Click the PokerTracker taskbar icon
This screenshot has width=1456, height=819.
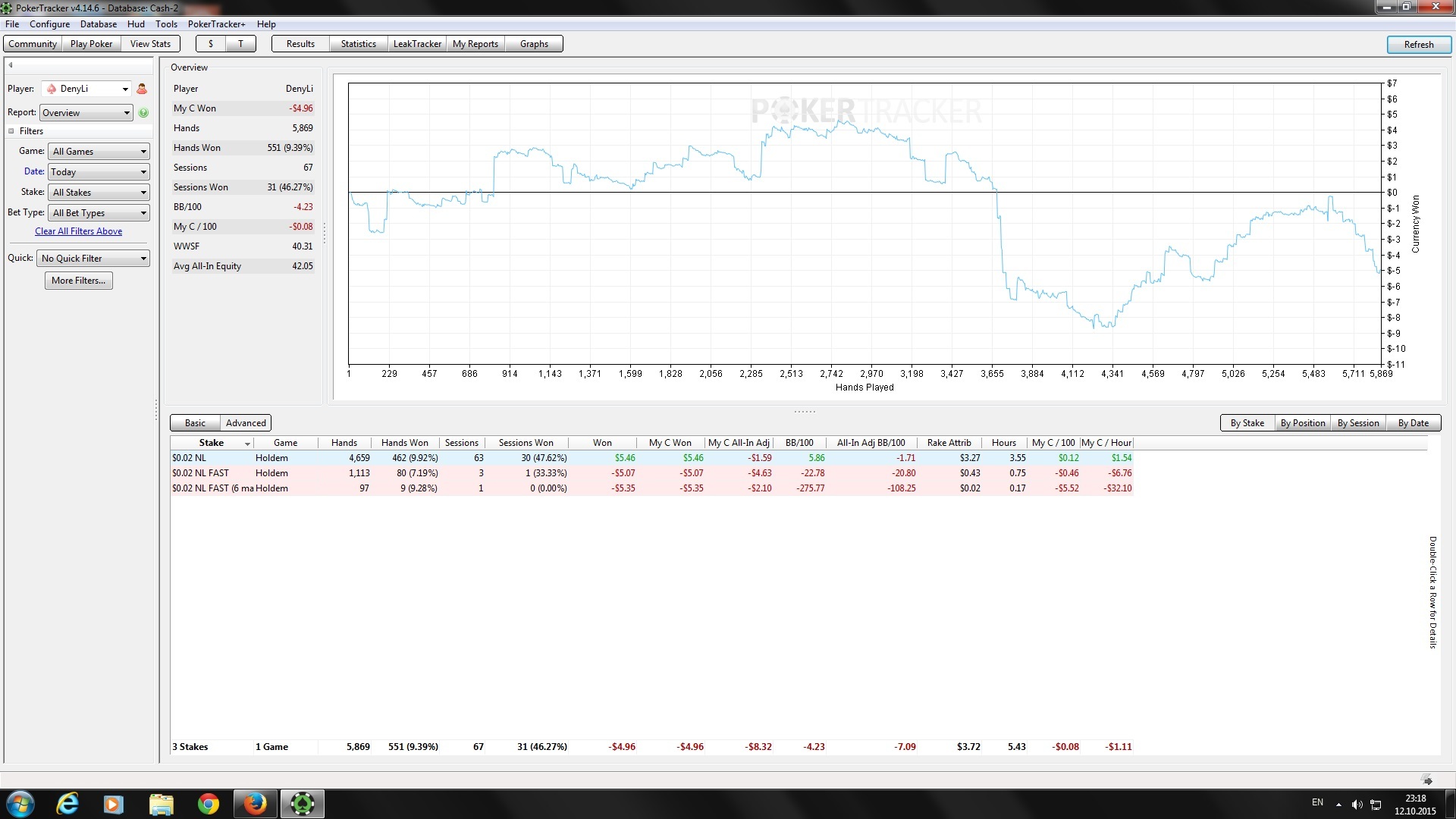click(303, 804)
